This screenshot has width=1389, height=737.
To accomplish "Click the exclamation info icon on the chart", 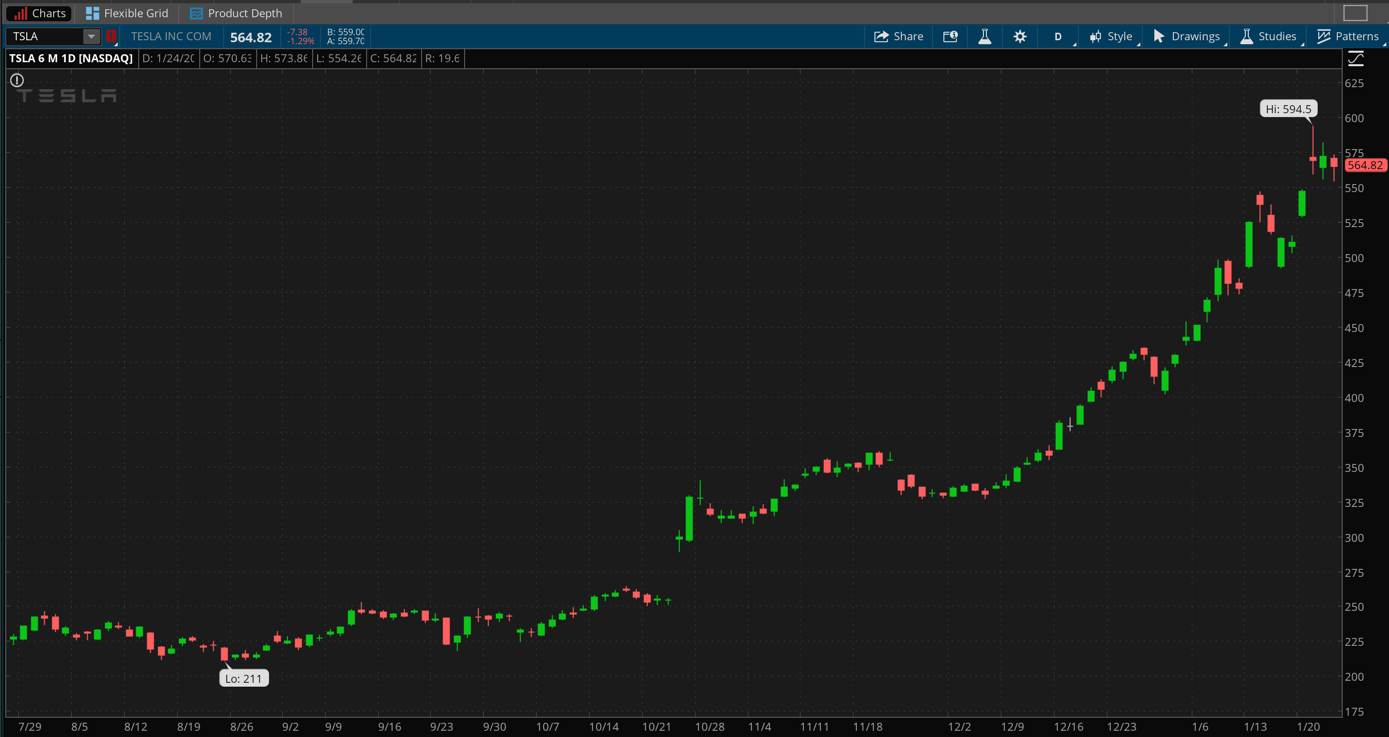I will (x=17, y=80).
